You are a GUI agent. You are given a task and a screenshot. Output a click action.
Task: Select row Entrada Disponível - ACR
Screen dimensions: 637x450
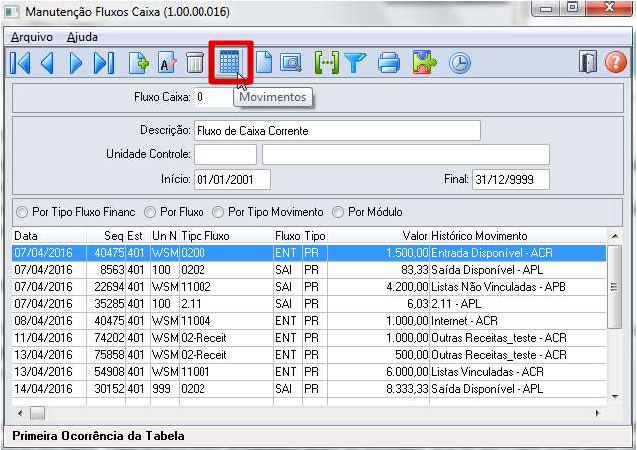coord(309,253)
